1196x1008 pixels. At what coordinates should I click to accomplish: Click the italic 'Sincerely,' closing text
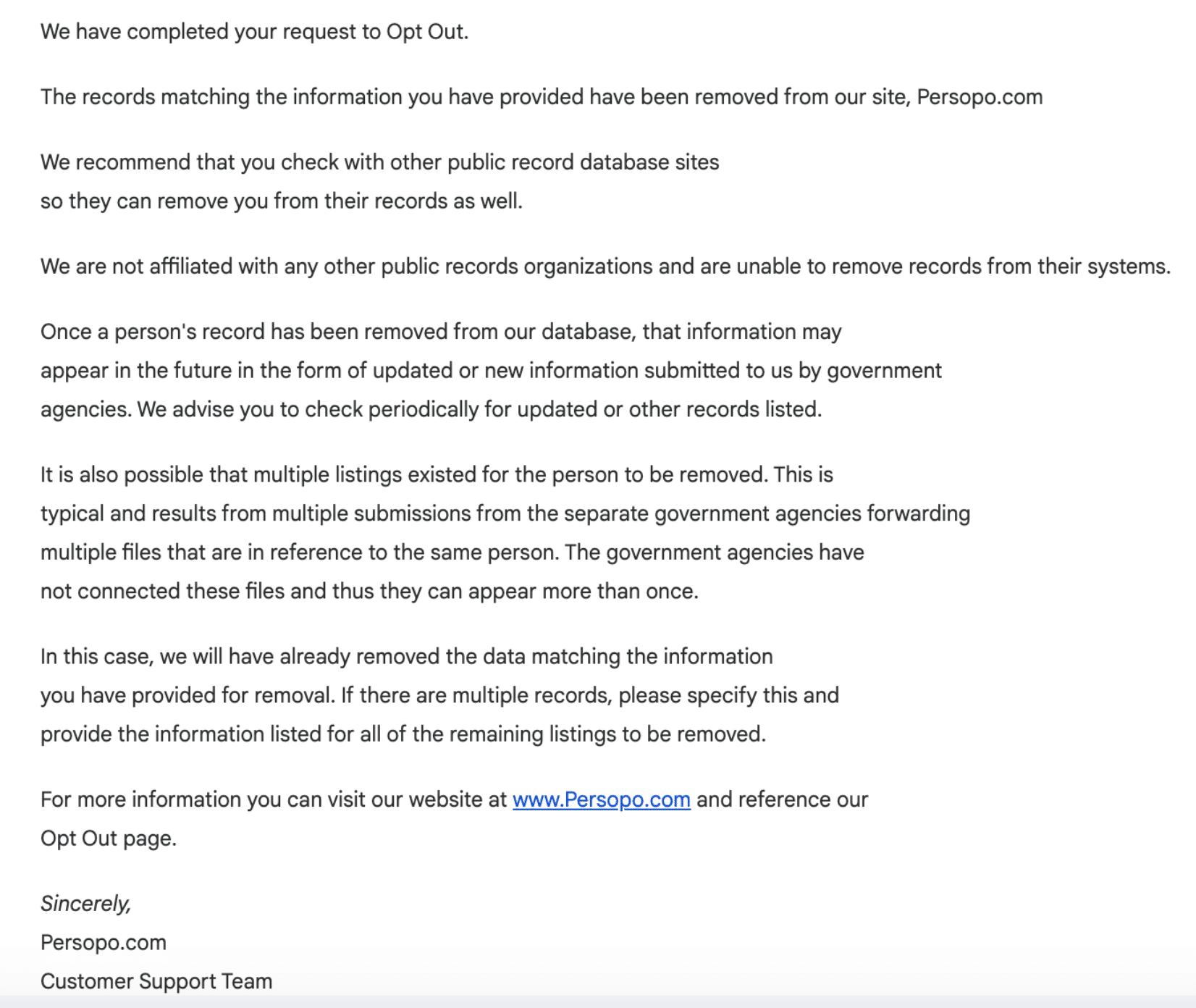85,904
